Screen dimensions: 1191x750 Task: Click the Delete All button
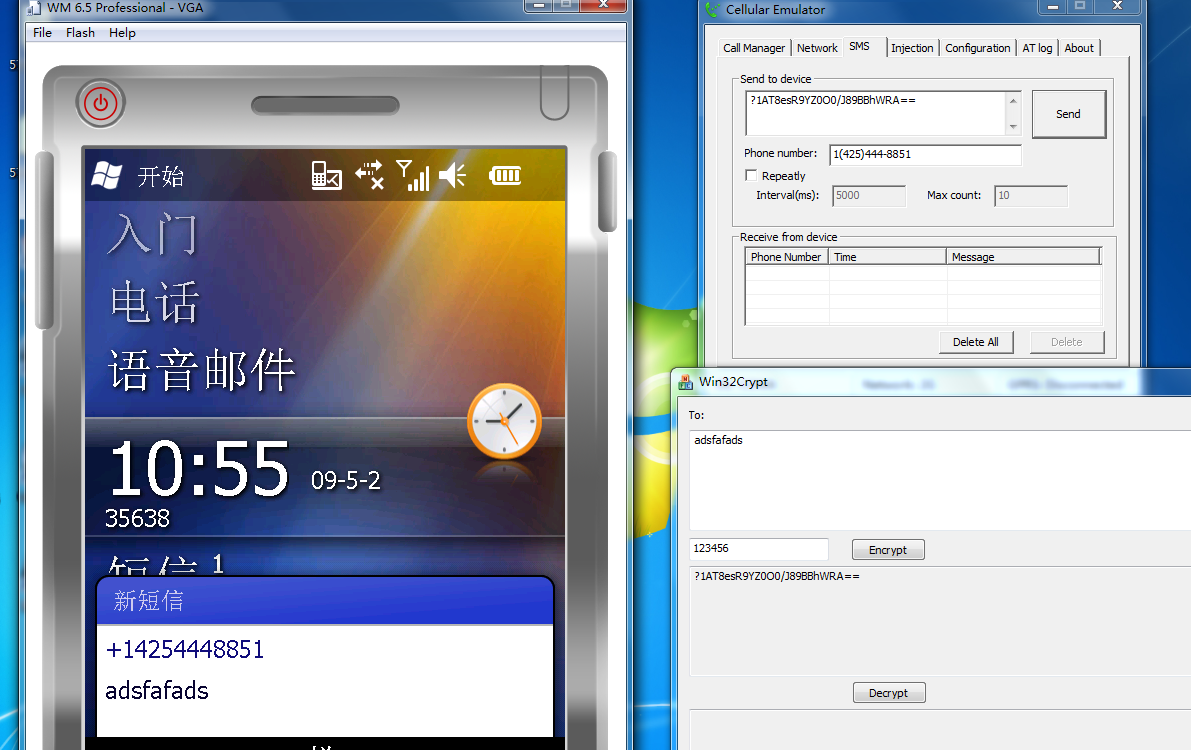pyautogui.click(x=976, y=342)
